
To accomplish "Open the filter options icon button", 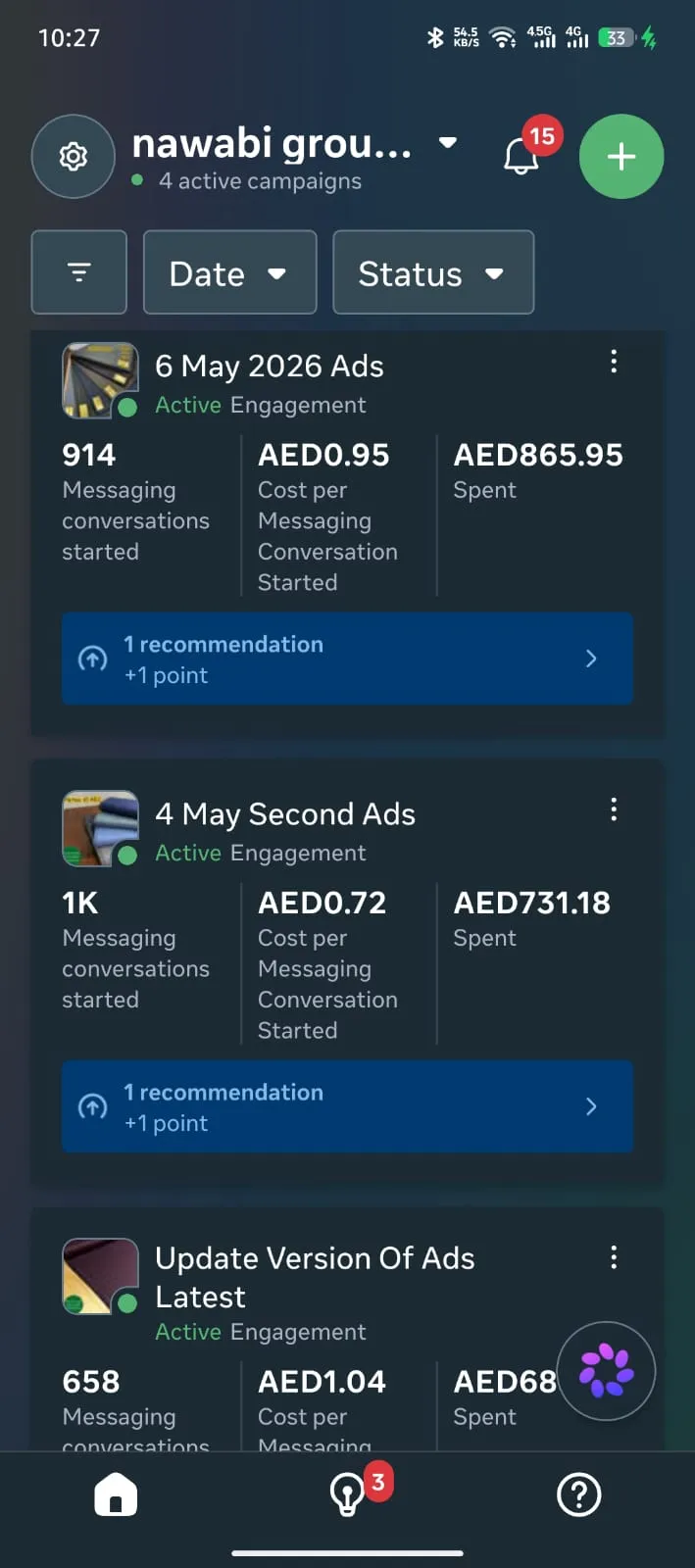I will point(79,272).
